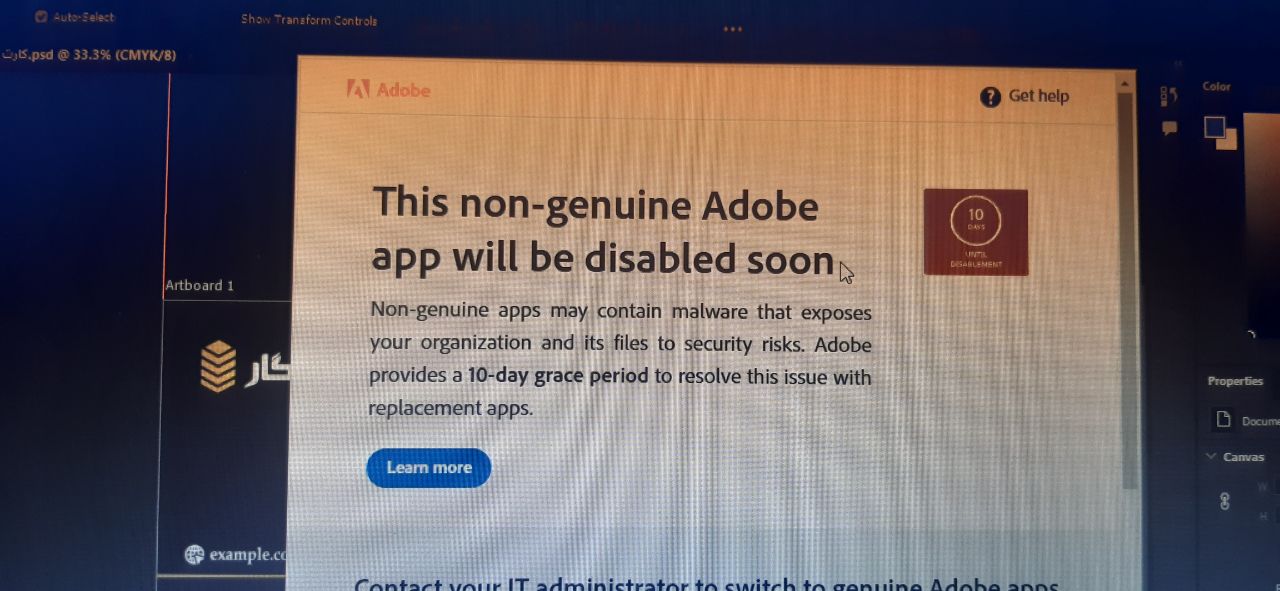The height and width of the screenshot is (591, 1280).
Task: Click the globe icon beside example.com
Action: click(x=195, y=554)
